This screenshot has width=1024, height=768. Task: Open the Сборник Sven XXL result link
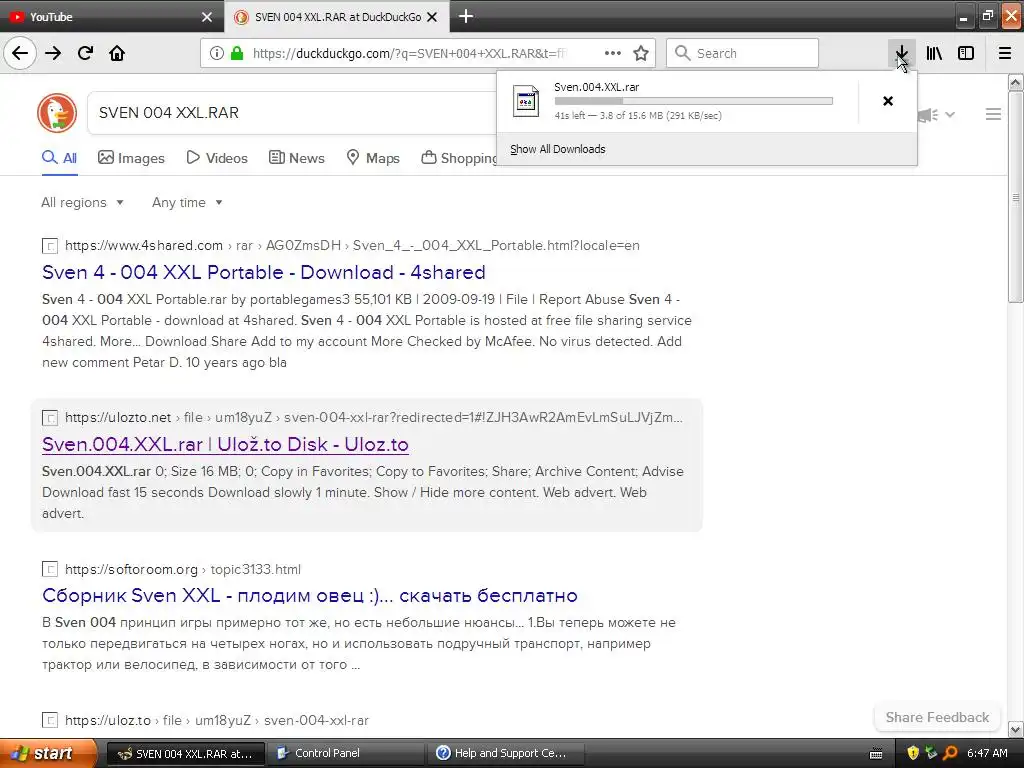coord(310,596)
